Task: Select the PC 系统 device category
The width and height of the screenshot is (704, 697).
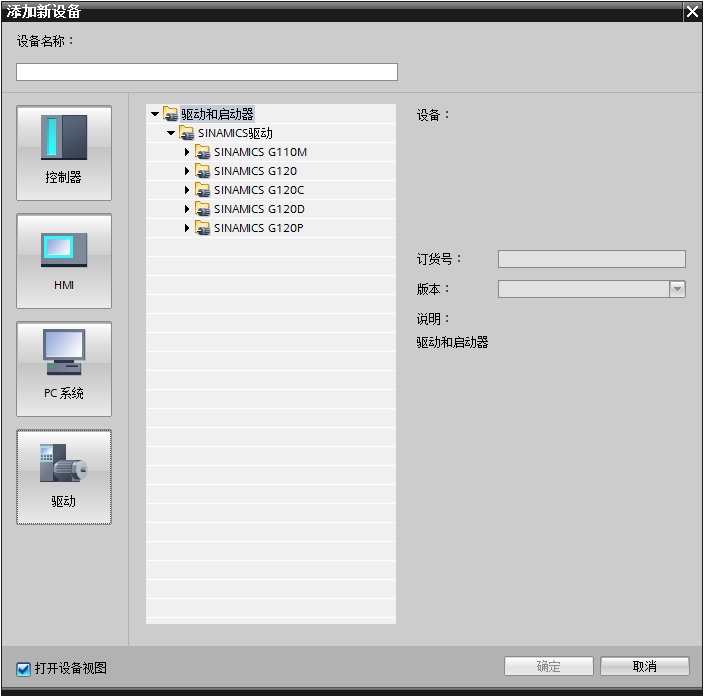Action: tap(64, 369)
